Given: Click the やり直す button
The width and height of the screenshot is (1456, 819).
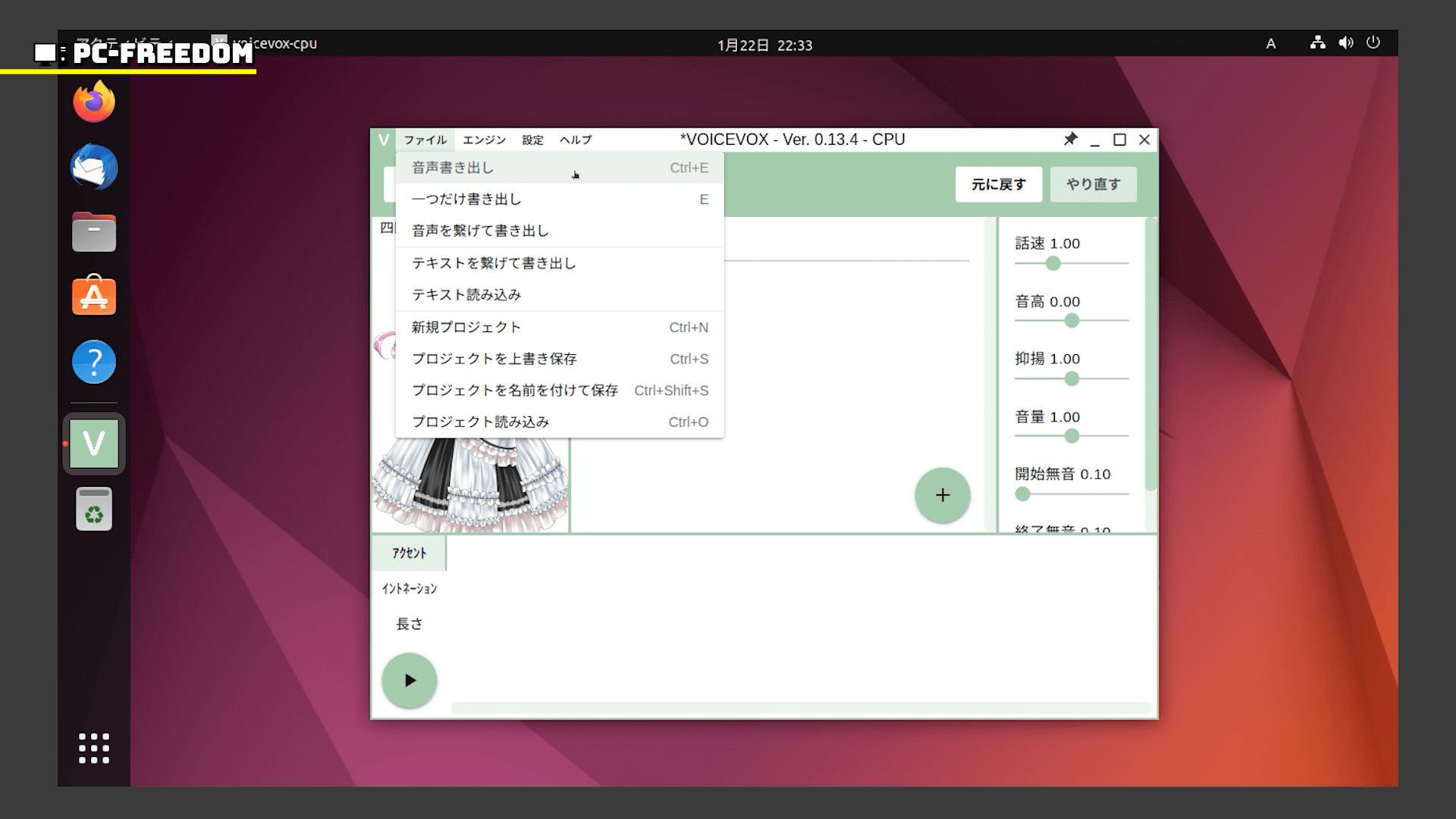Looking at the screenshot, I should (1093, 184).
